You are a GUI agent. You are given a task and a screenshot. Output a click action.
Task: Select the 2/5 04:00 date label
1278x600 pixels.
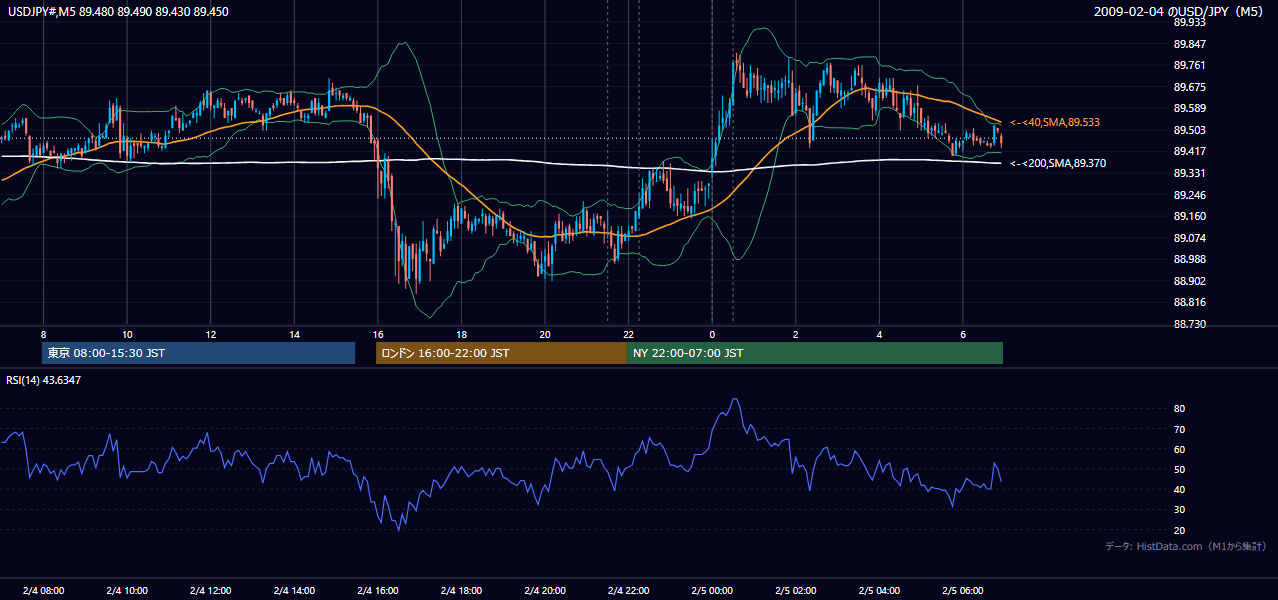(x=879, y=590)
